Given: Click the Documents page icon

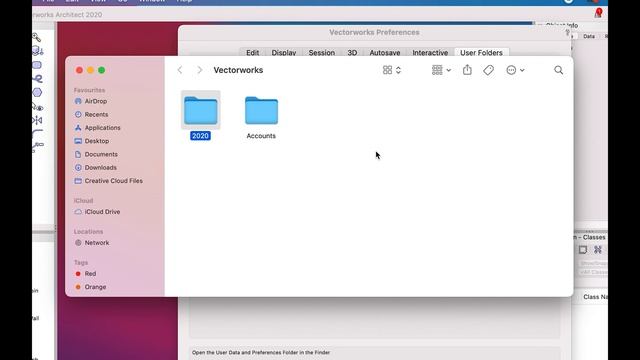Looking at the screenshot, I should [x=78, y=154].
